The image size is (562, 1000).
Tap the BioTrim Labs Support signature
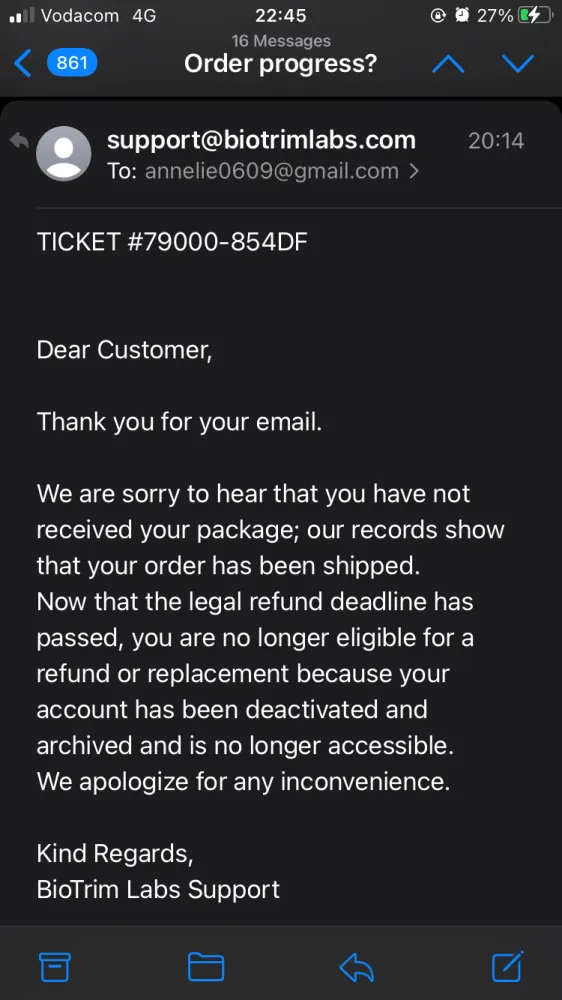pos(158,889)
